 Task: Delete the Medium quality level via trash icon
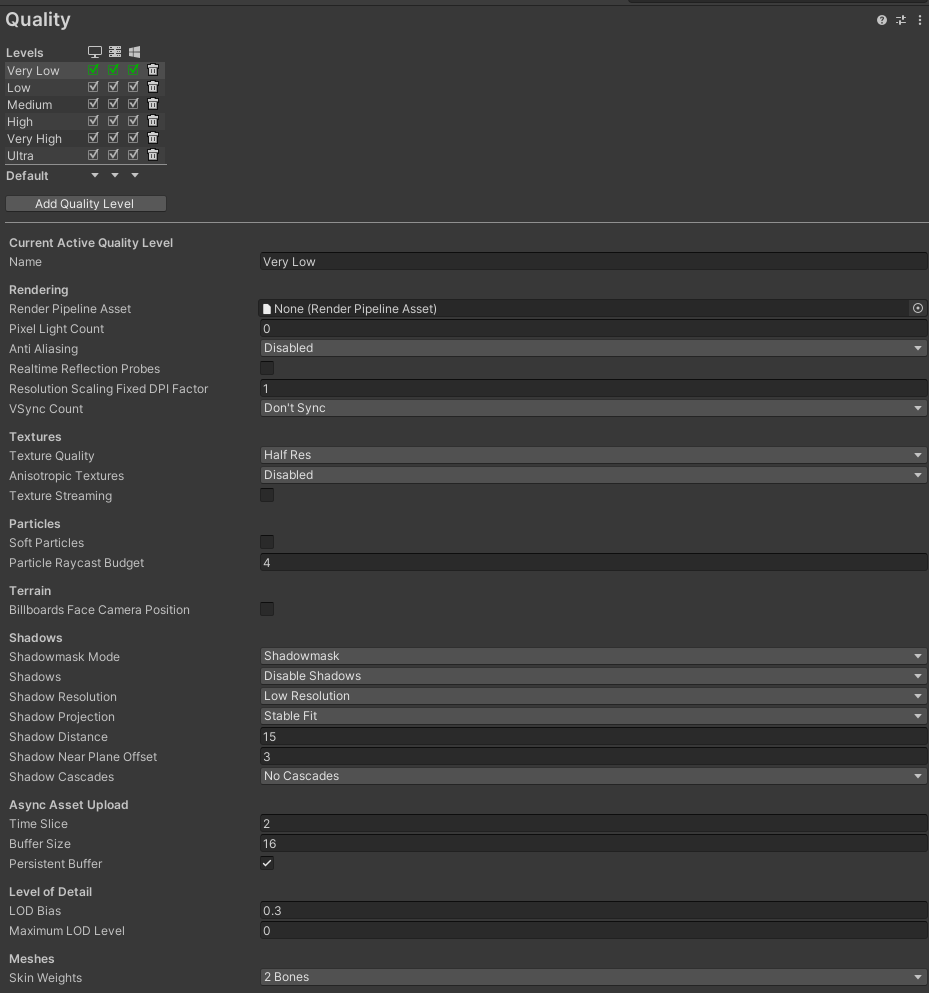152,103
